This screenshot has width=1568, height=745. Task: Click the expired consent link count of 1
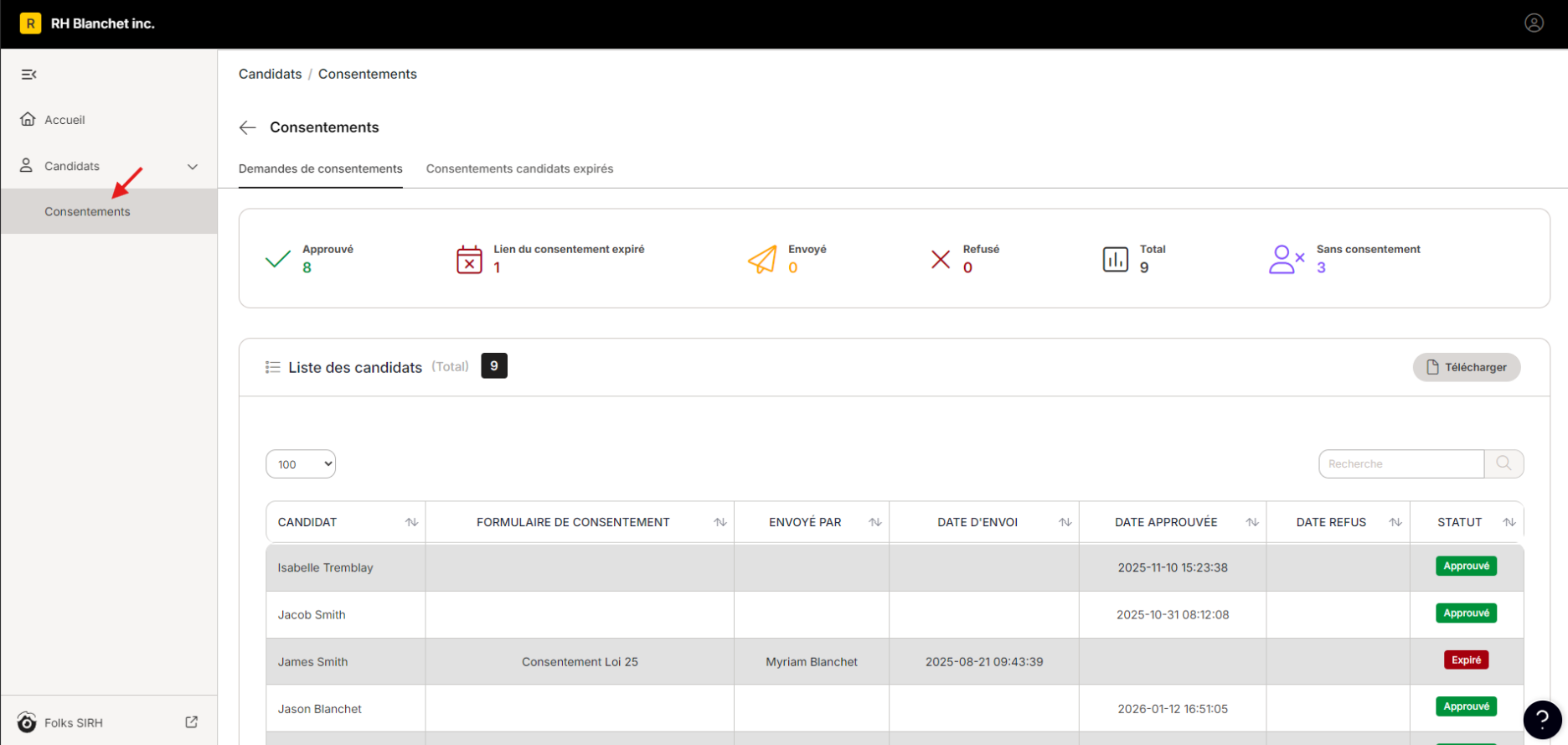click(497, 268)
